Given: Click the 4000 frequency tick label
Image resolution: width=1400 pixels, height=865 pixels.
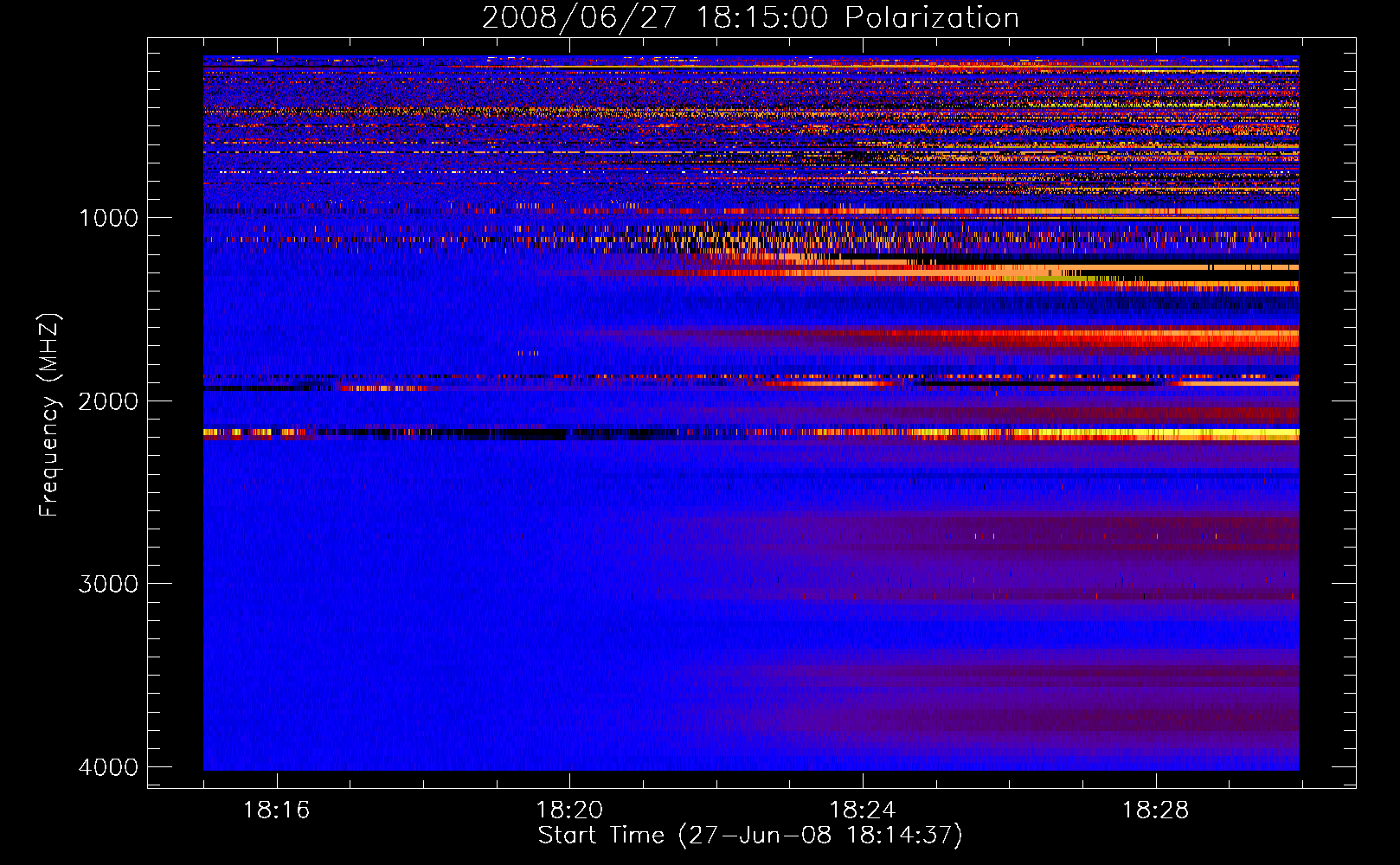Looking at the screenshot, I should point(108,767).
